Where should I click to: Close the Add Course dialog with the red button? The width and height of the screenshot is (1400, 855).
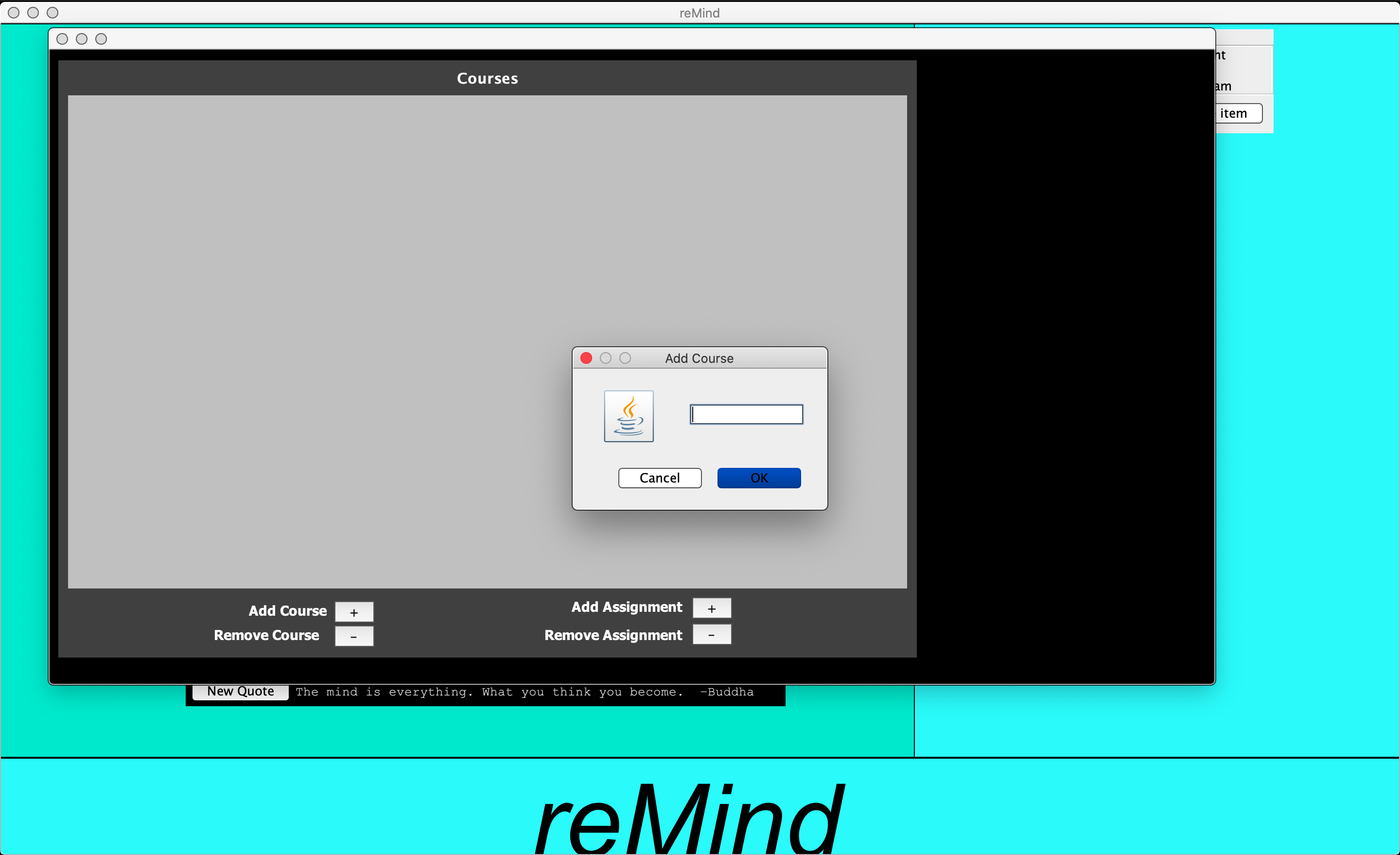point(586,358)
